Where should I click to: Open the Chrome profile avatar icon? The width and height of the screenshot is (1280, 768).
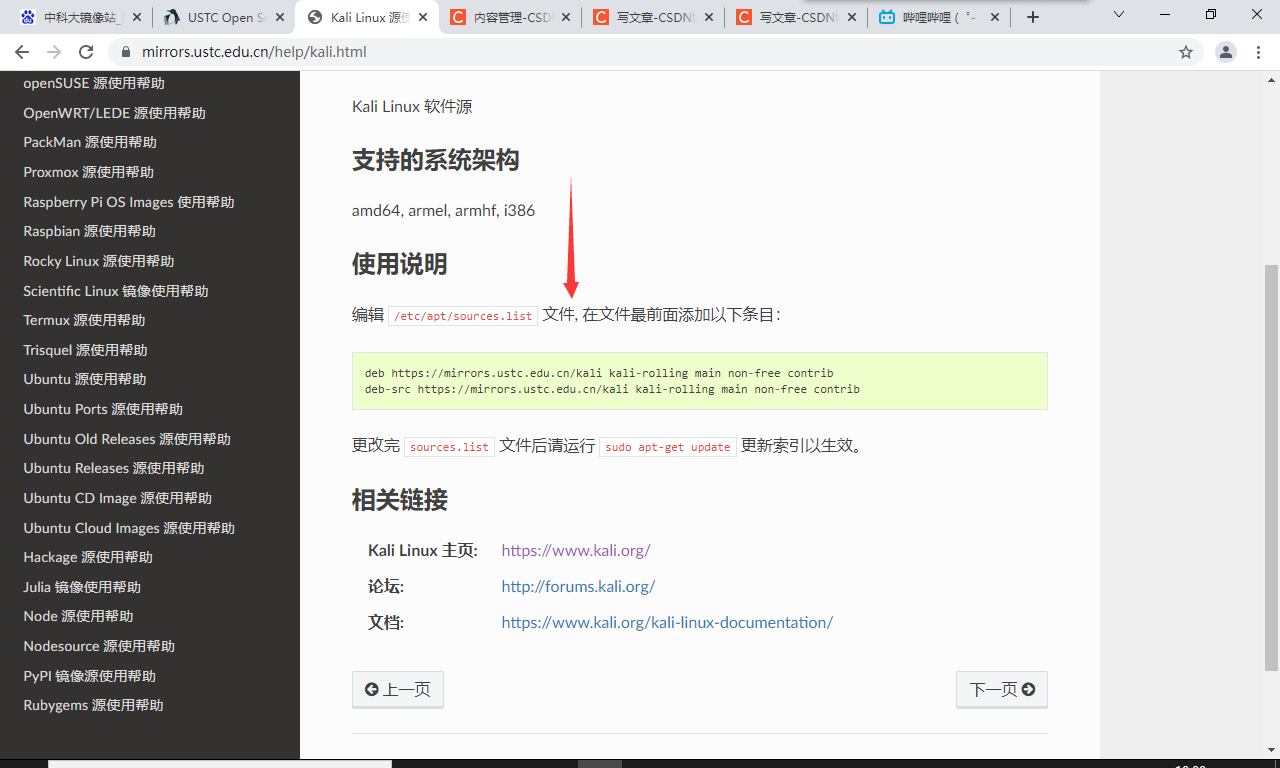(1225, 52)
